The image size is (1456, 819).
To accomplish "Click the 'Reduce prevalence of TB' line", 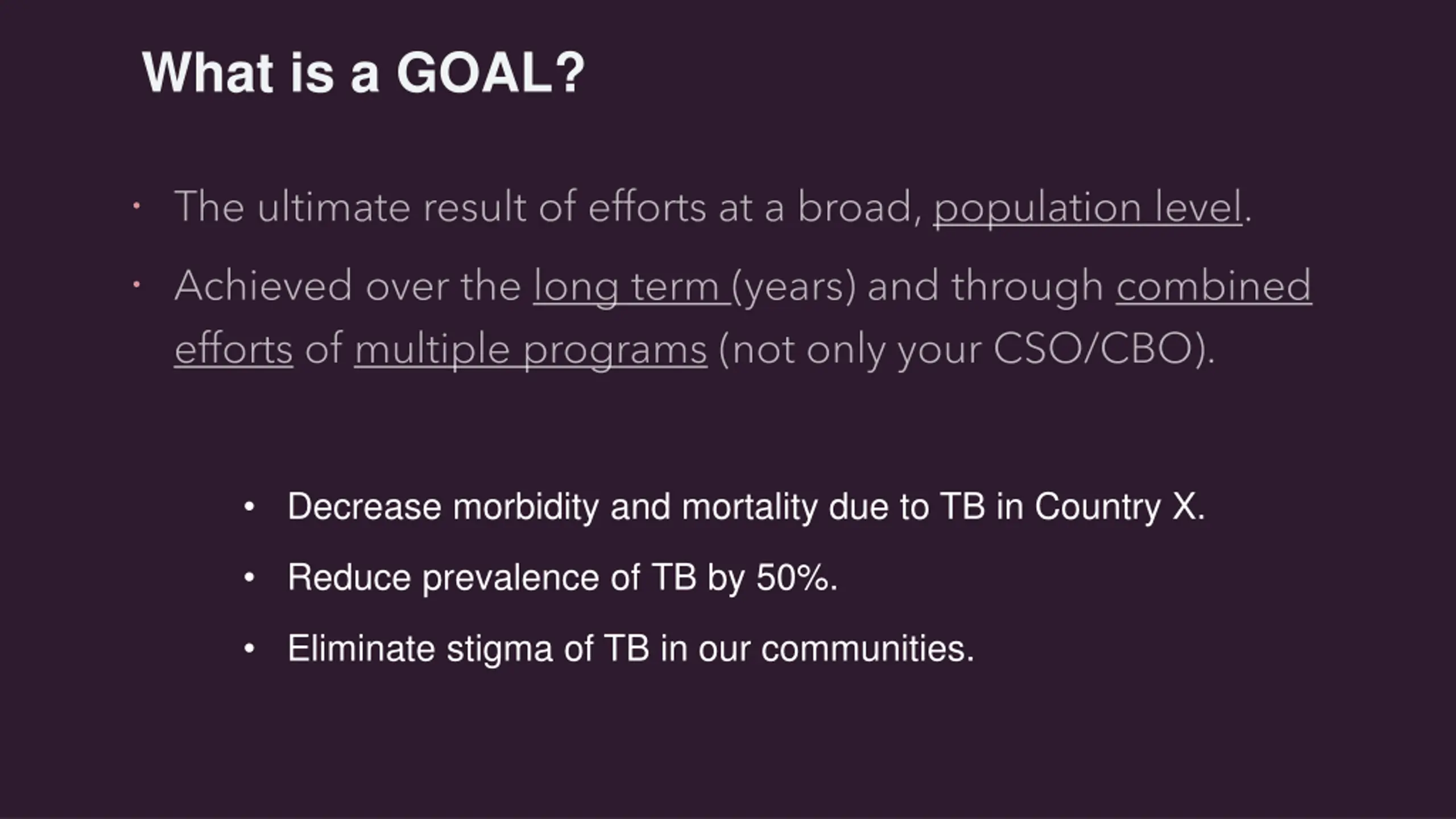I will [x=562, y=578].
